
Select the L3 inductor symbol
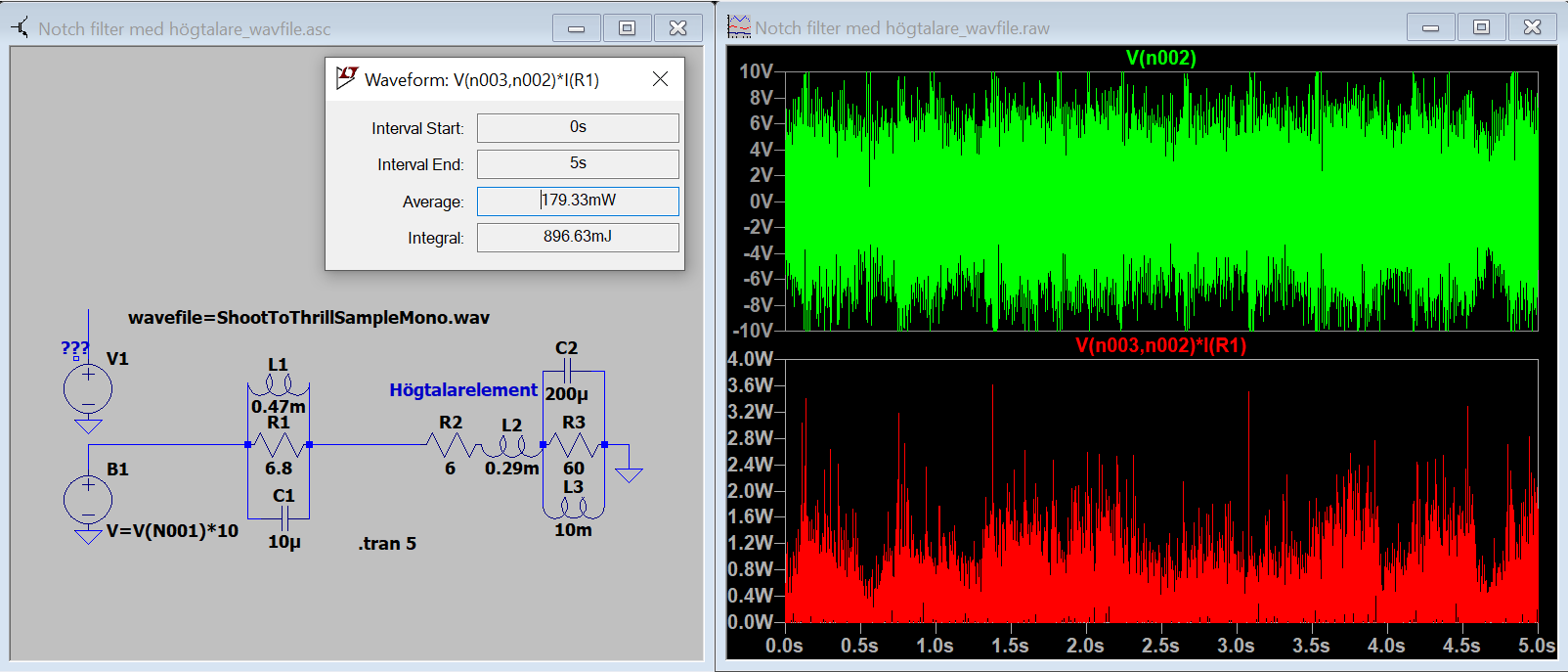coord(574,508)
